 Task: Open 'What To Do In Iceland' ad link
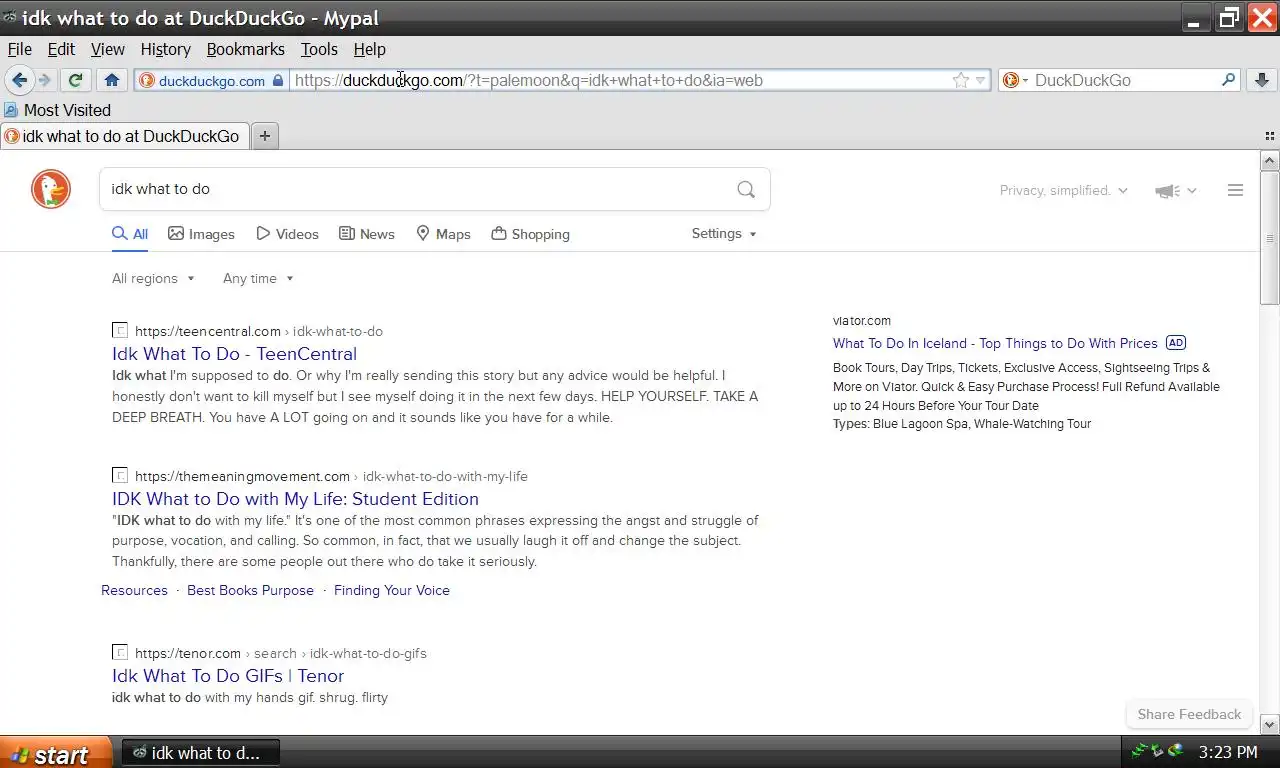coord(995,343)
